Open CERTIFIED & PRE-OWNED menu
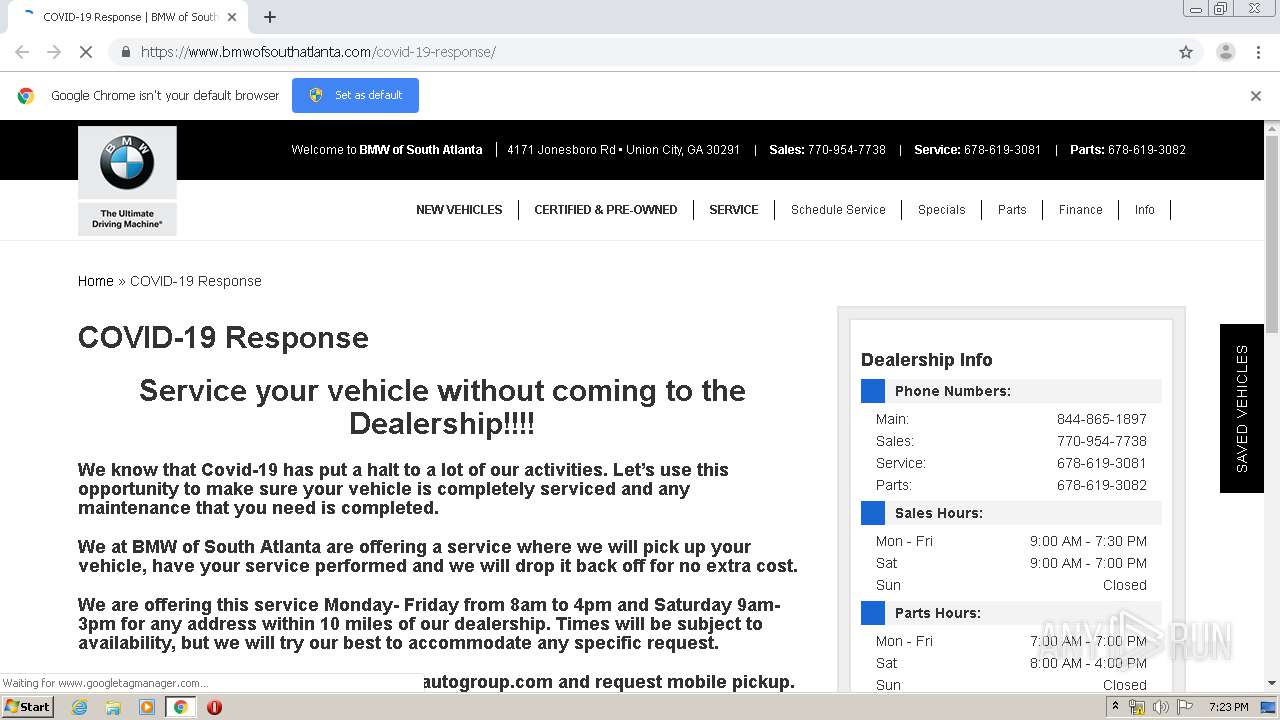The height and width of the screenshot is (720, 1280). [x=606, y=210]
